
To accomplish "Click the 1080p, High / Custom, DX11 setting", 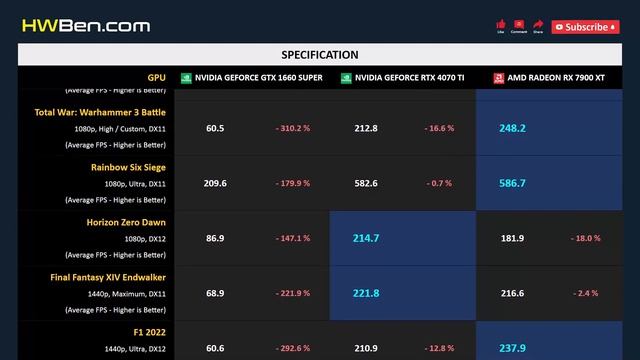I will (x=120, y=129).
